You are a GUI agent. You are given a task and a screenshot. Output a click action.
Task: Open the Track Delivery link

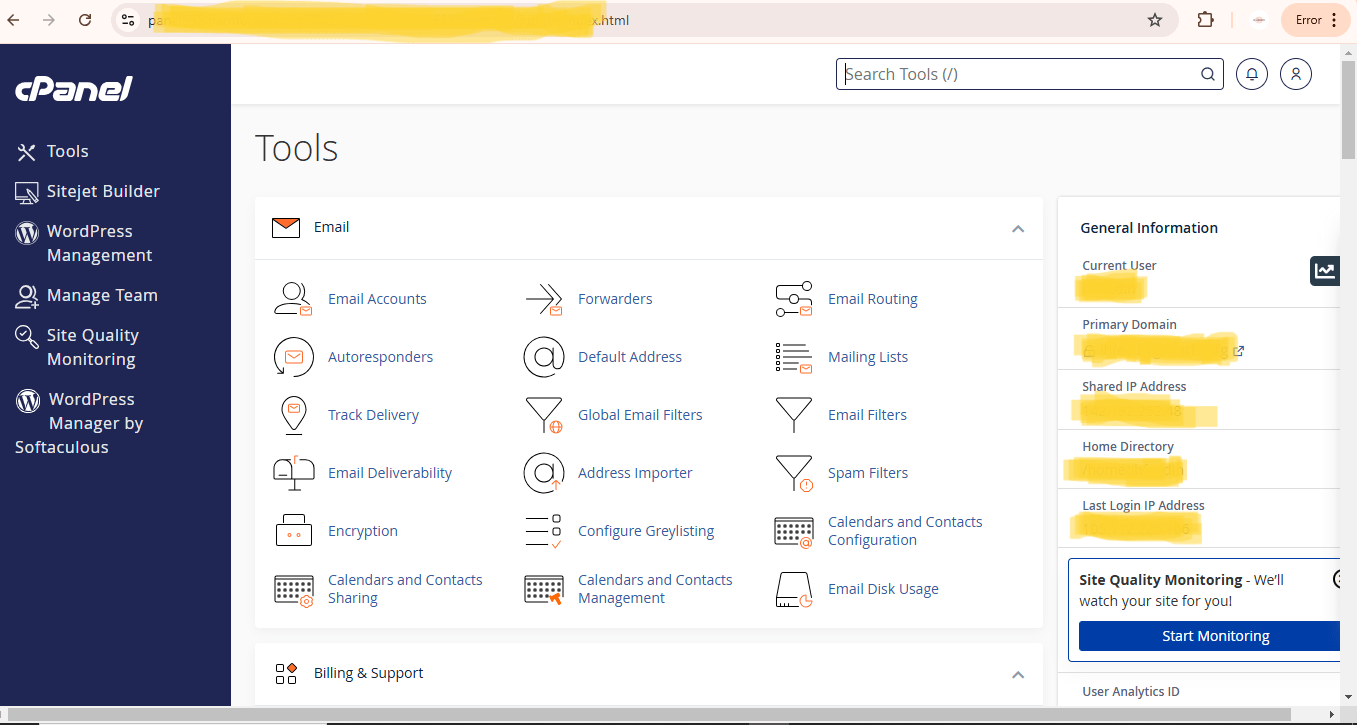pos(373,415)
